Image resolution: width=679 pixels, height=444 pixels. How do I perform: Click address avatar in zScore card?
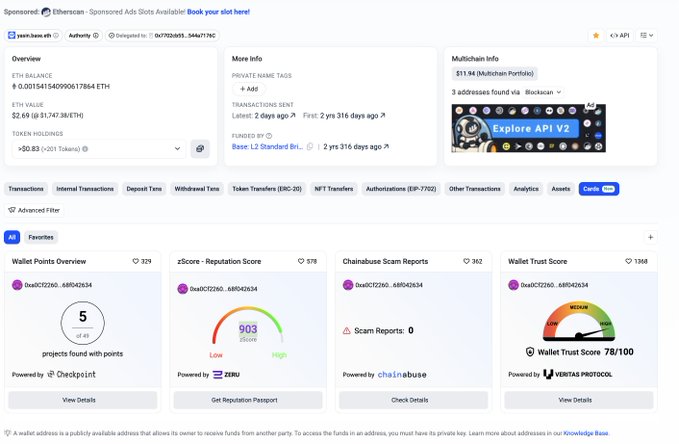183,288
